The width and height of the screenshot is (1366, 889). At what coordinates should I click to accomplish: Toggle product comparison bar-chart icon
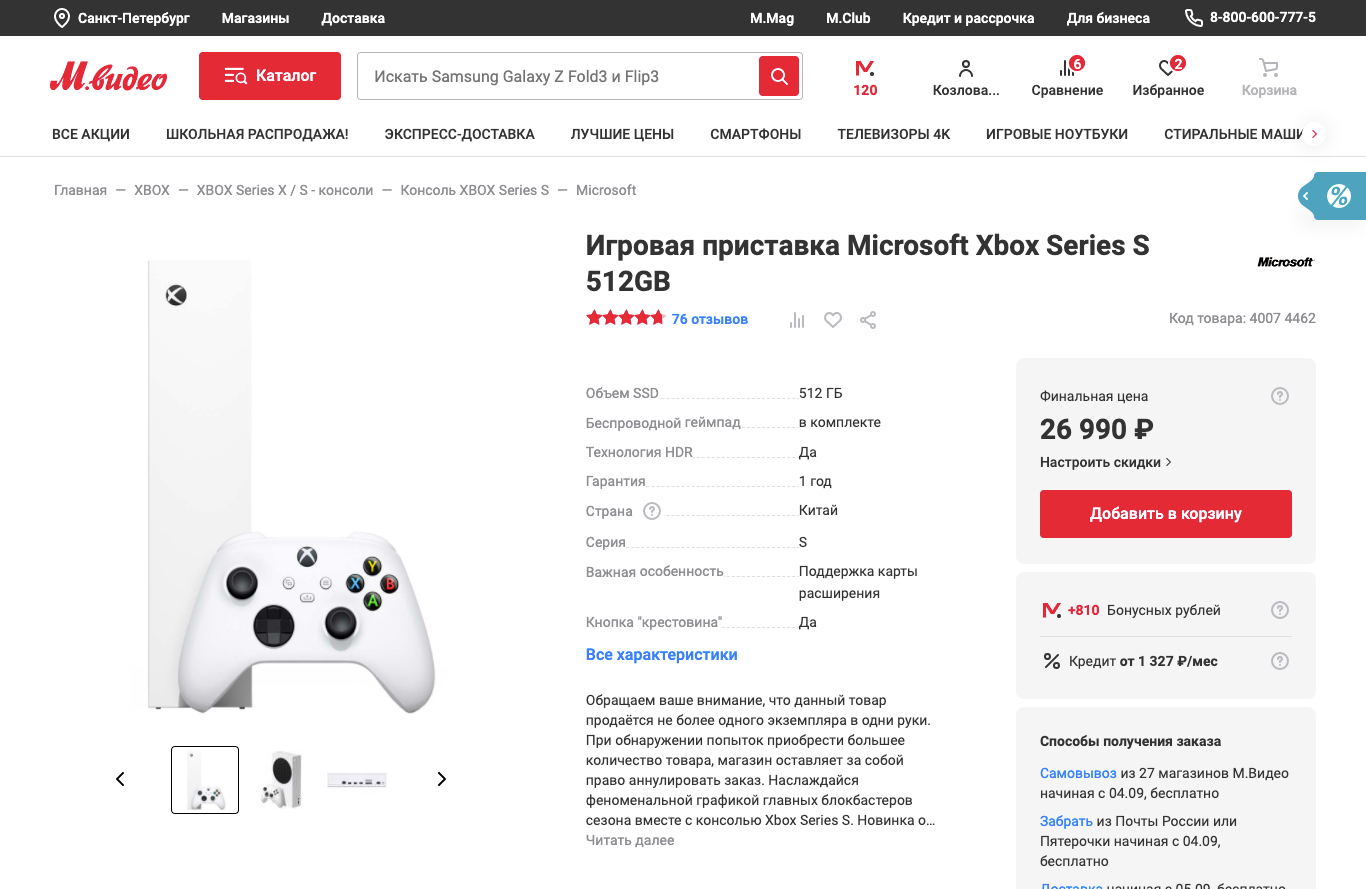click(797, 320)
